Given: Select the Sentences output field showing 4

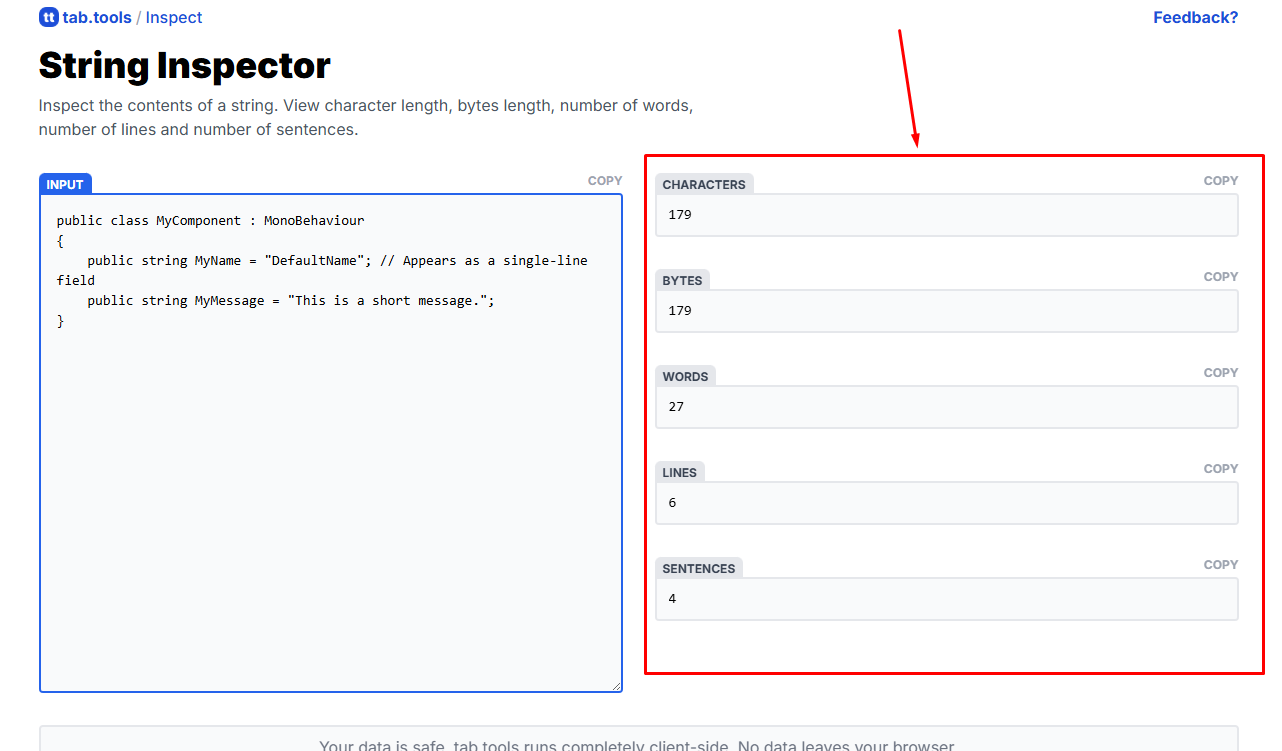Looking at the screenshot, I should coord(946,599).
